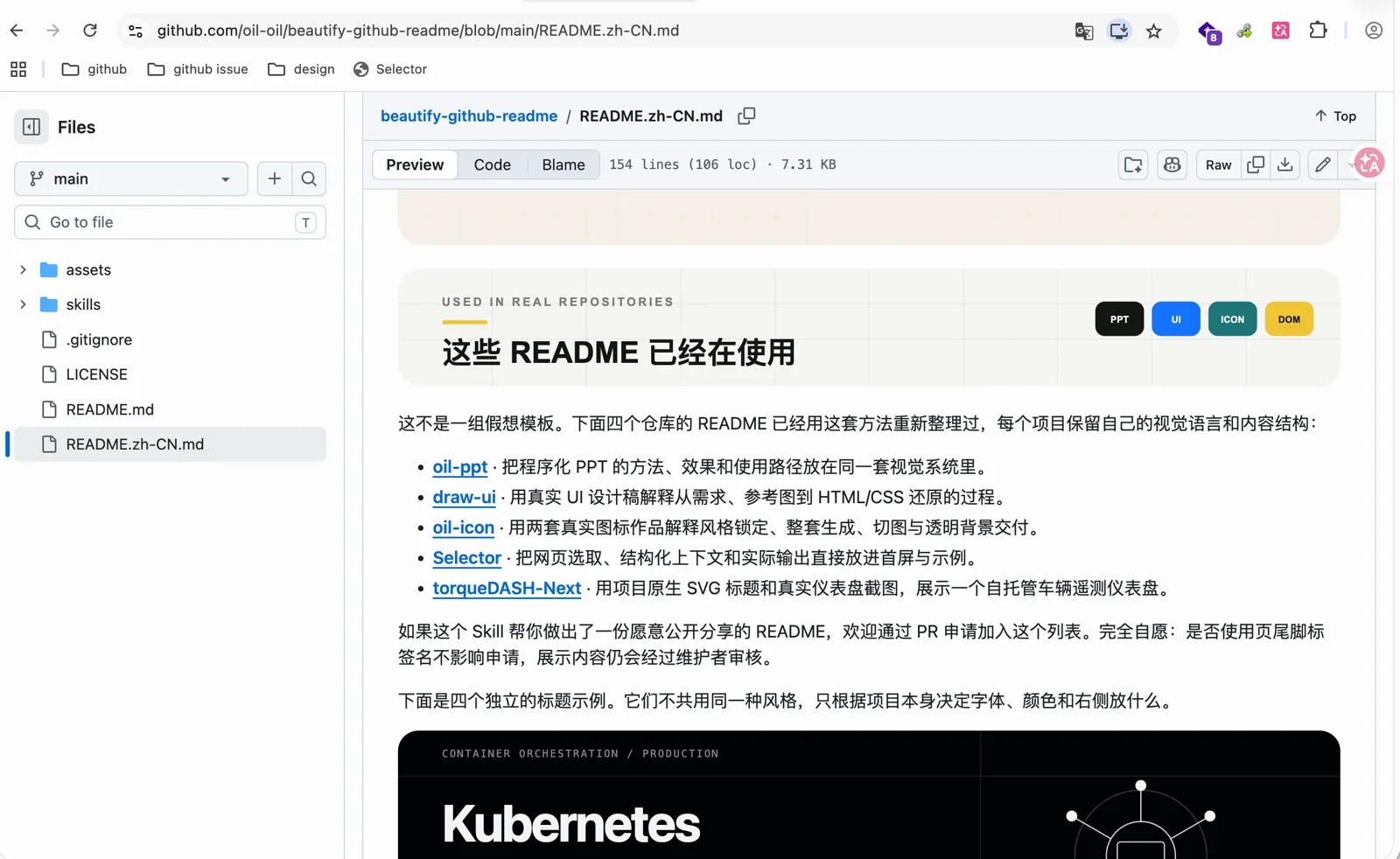Copy raw file contents icon
Screen dimensions: 1400x859
tap(1256, 164)
